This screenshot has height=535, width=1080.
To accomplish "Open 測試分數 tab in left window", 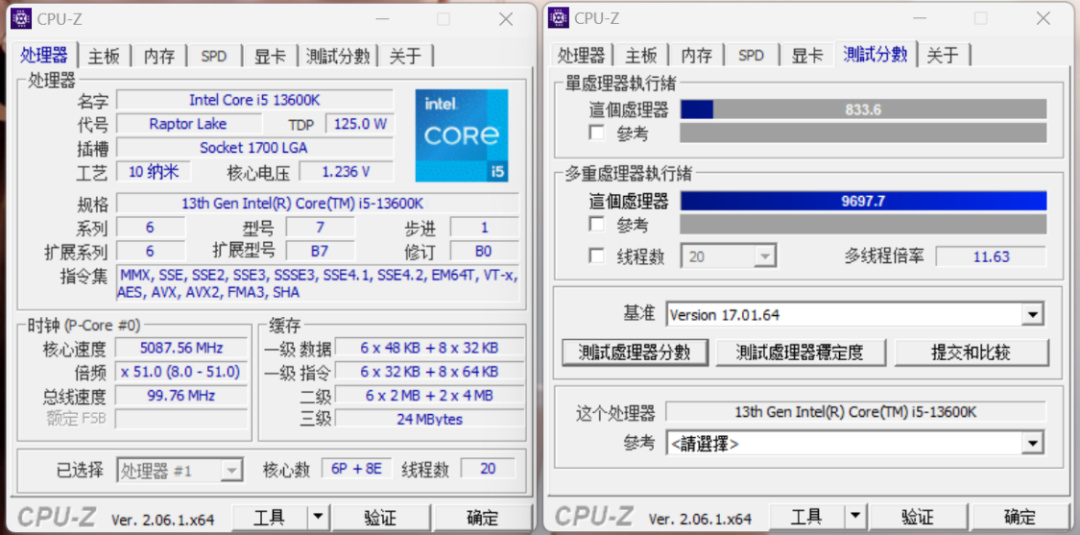I will pyautogui.click(x=338, y=56).
